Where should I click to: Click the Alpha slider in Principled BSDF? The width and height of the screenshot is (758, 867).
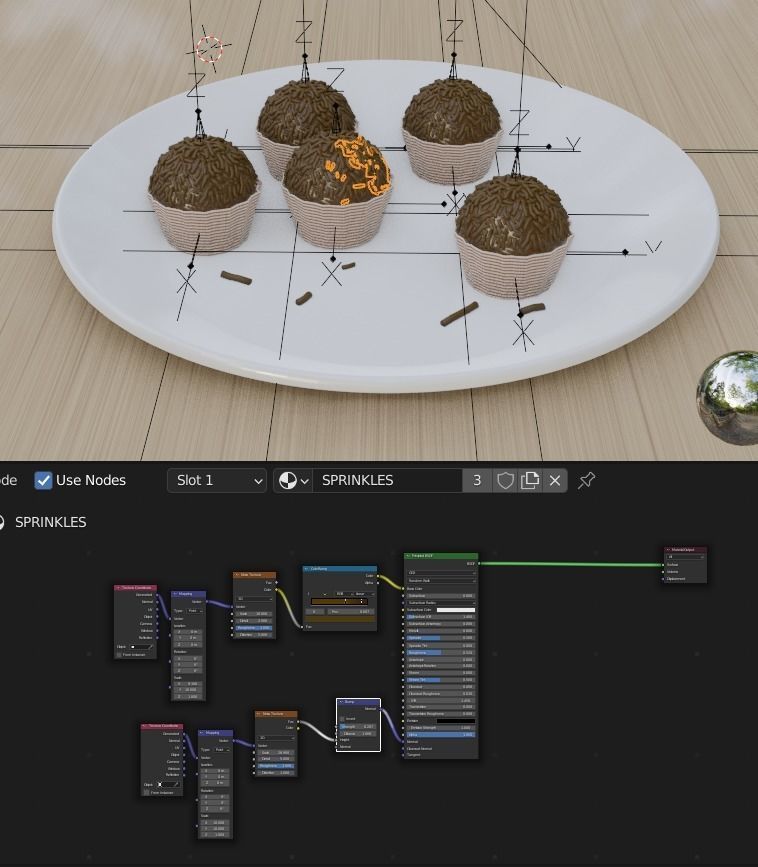441,735
